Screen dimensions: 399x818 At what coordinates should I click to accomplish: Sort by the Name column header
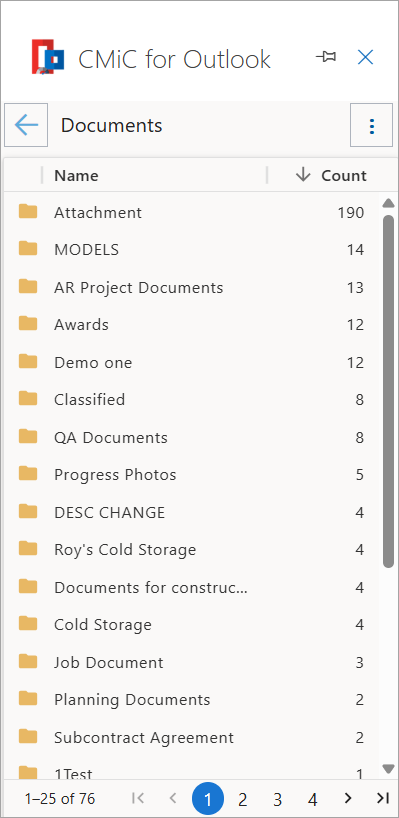[76, 176]
